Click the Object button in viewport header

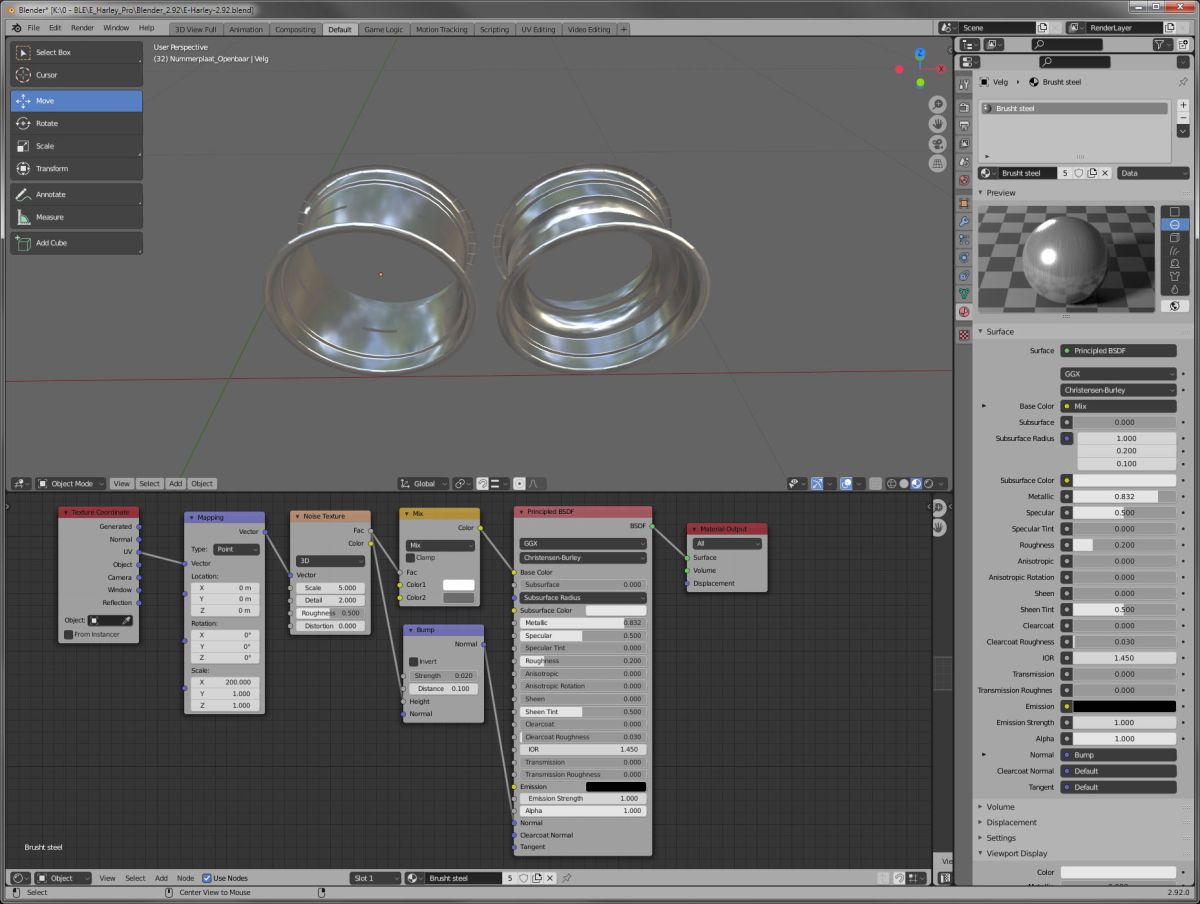pyautogui.click(x=202, y=483)
